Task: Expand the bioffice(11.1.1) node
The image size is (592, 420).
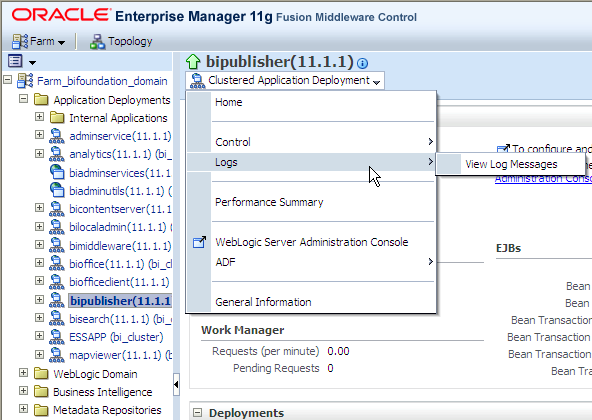Action: 39,262
